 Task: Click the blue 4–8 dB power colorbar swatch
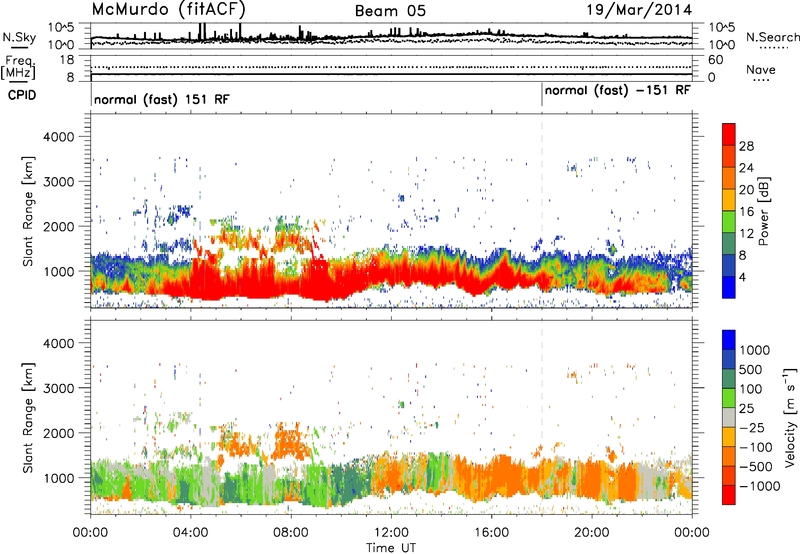pyautogui.click(x=729, y=266)
